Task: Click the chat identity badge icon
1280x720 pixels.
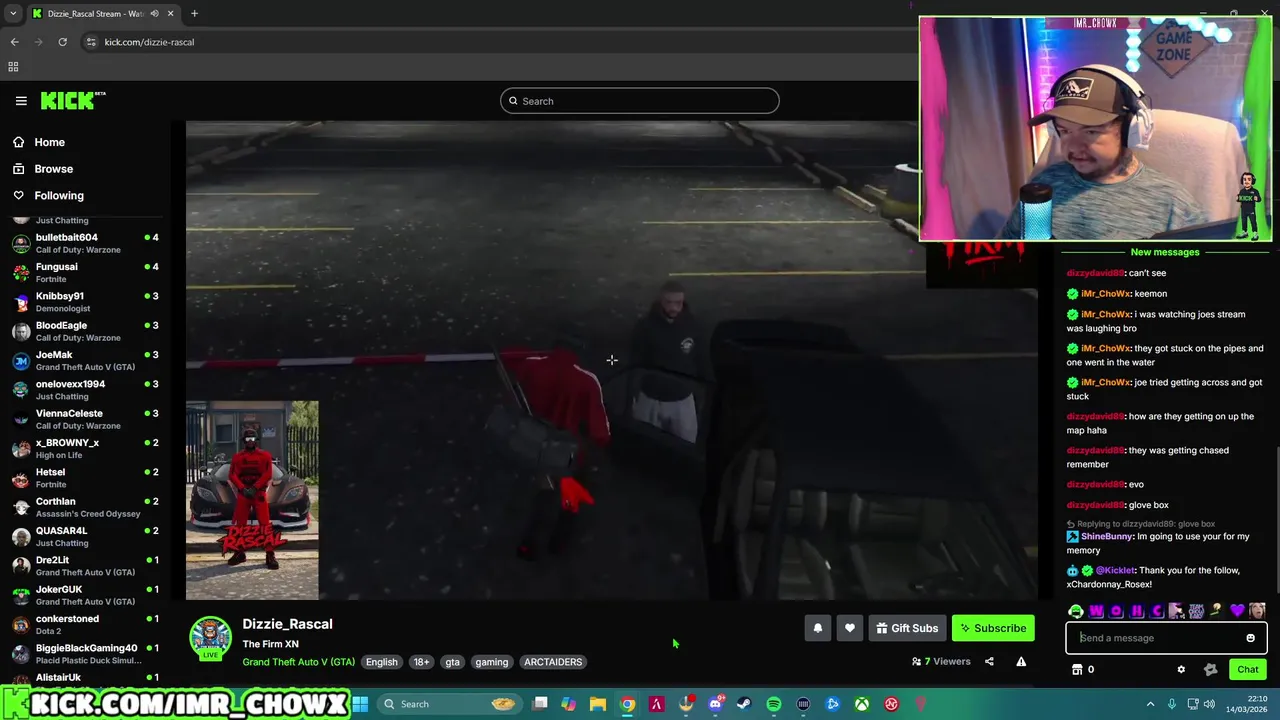Action: click(x=1210, y=670)
